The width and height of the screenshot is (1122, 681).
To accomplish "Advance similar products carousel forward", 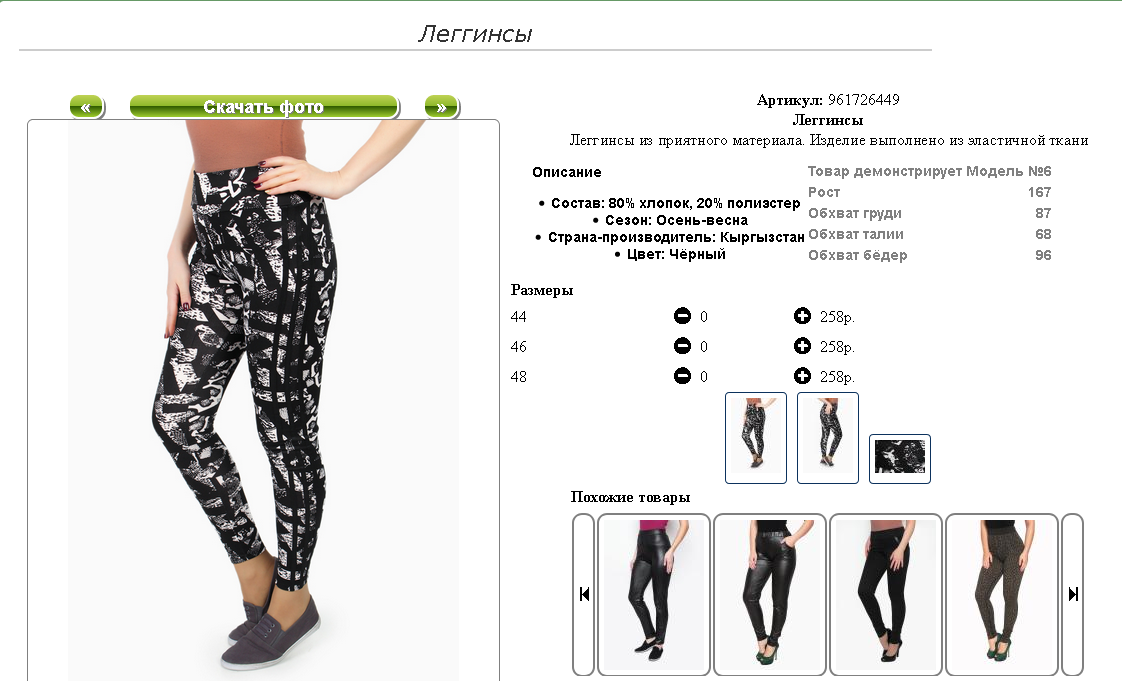I will (1073, 594).
